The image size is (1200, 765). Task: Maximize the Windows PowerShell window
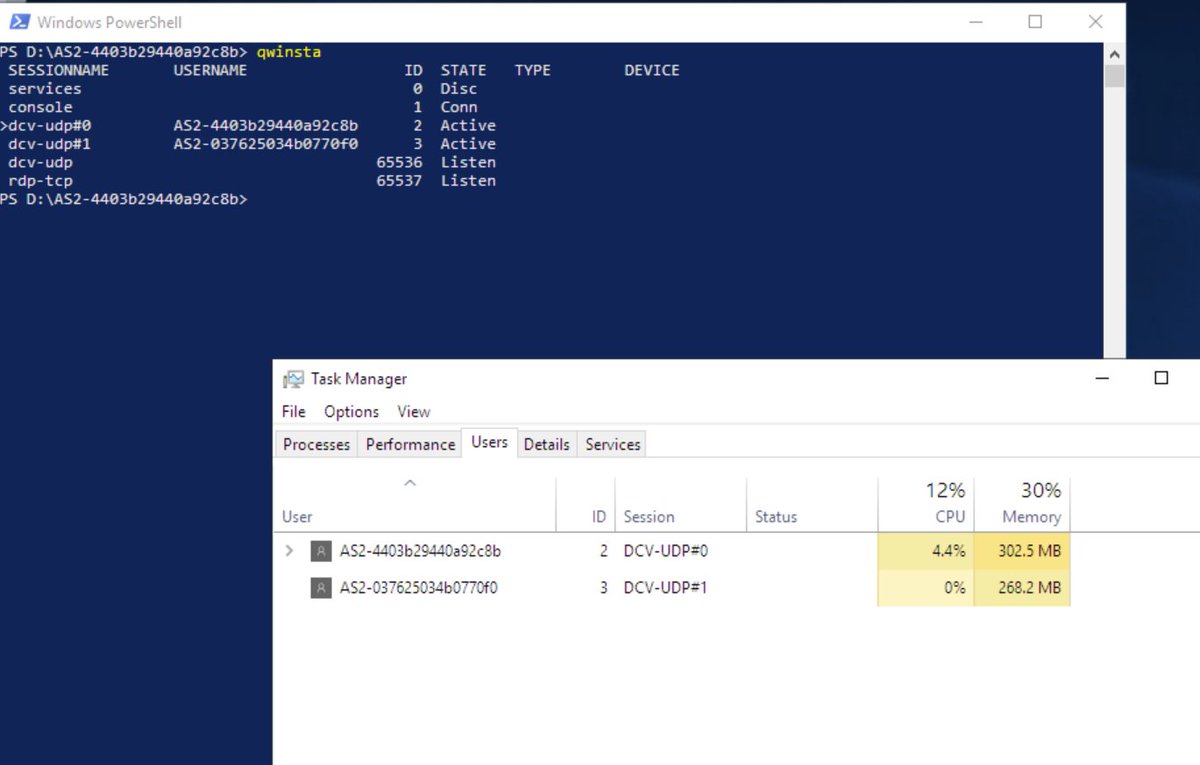click(1035, 21)
